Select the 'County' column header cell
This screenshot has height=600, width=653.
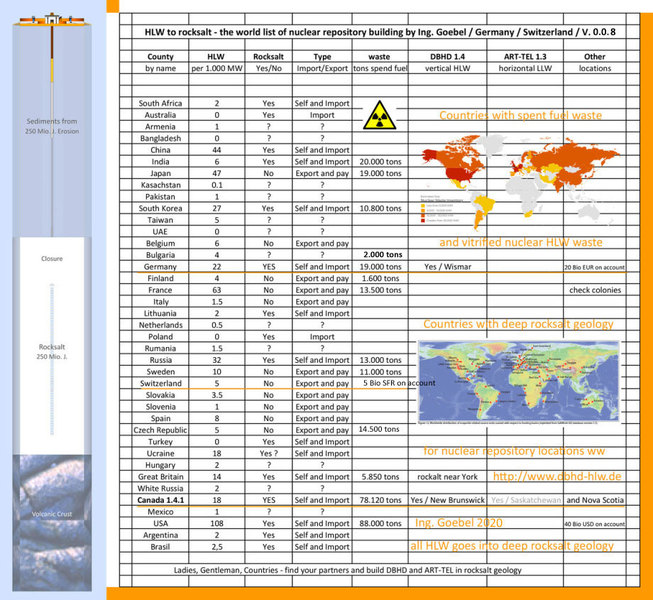point(160,58)
